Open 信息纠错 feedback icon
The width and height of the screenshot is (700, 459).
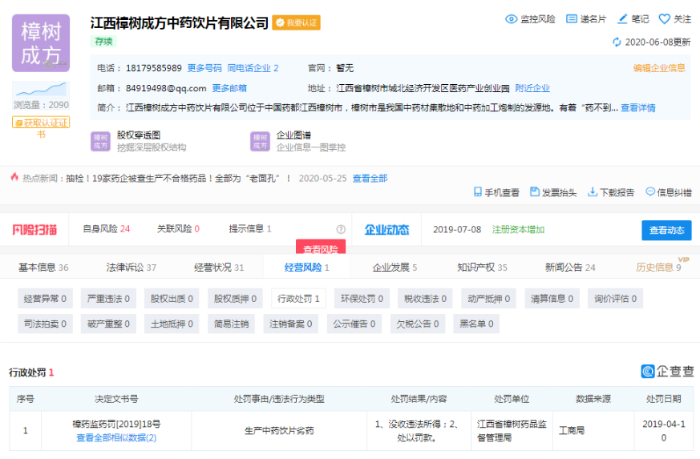point(648,192)
